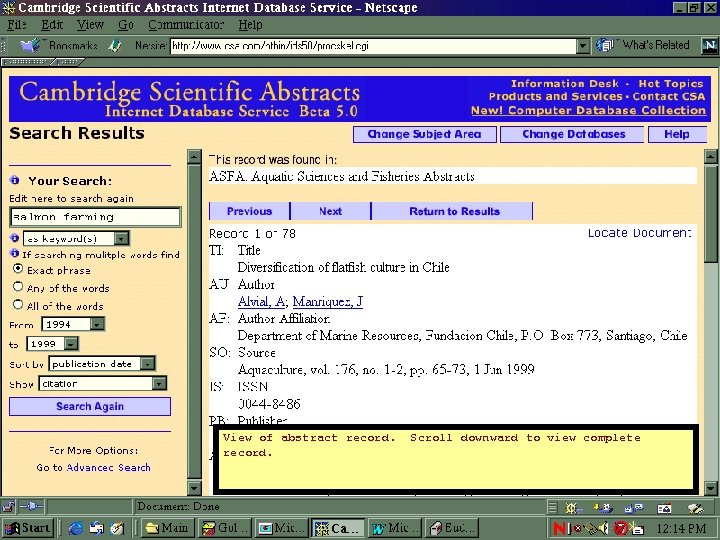The width and height of the screenshot is (720, 540).
Task: Click the Locate Document link
Action: click(x=640, y=233)
